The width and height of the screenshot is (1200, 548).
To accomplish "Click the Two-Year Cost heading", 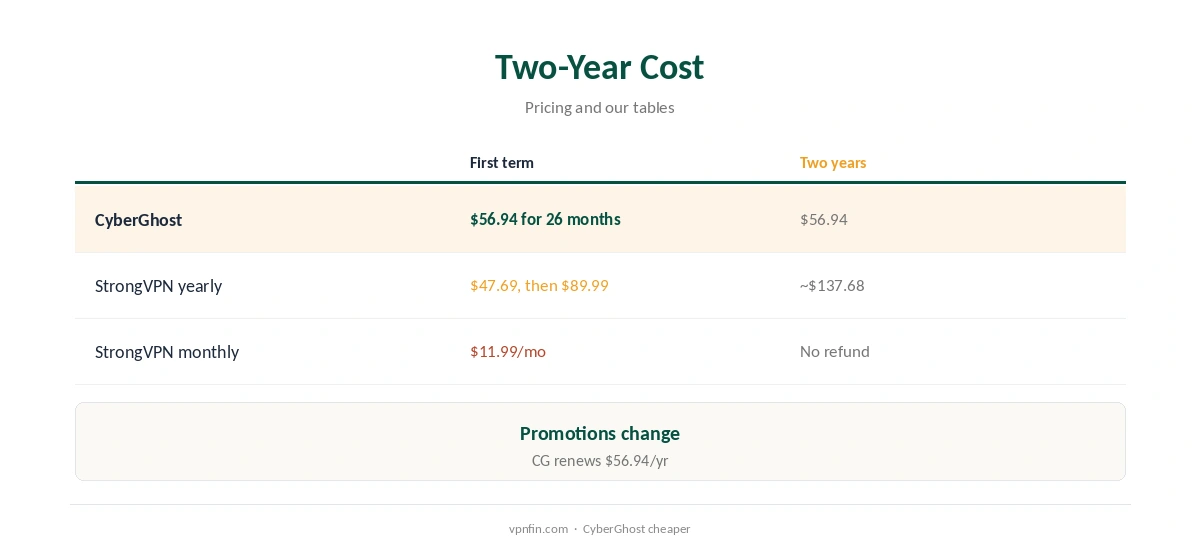I will pyautogui.click(x=599, y=67).
